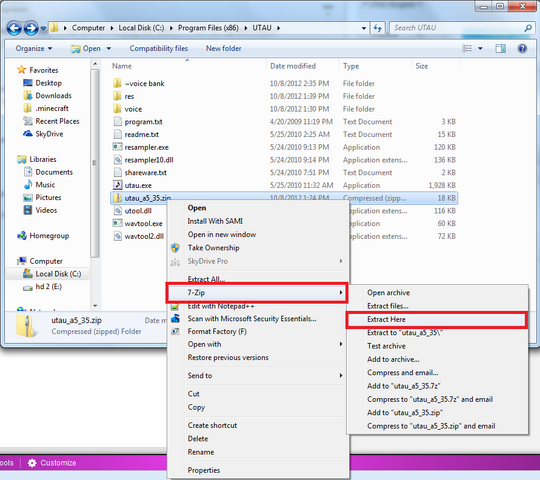Choose Delete from context menu
The image size is (540, 480).
198,439
